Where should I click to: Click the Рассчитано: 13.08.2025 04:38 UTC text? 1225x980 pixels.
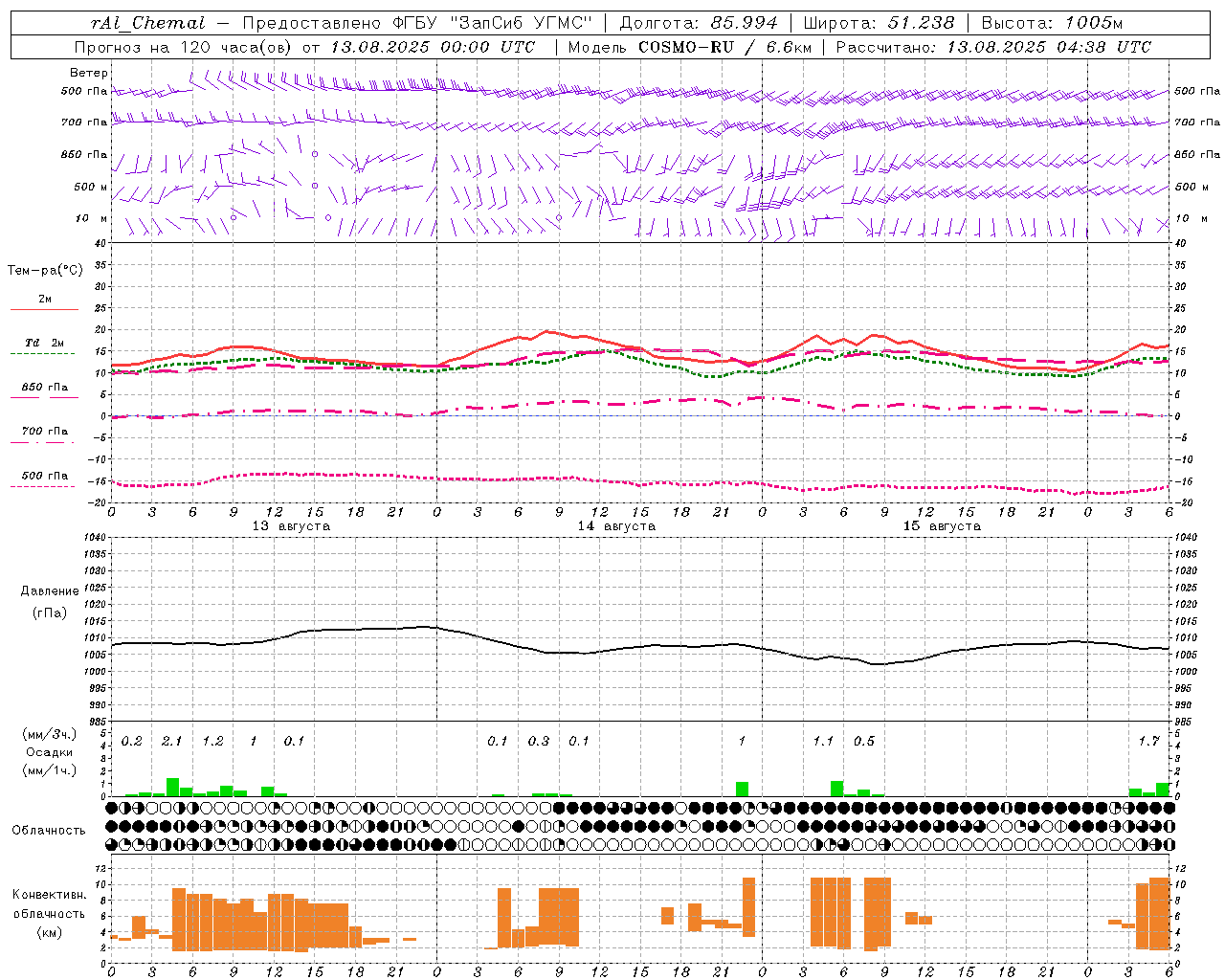tap(993, 47)
